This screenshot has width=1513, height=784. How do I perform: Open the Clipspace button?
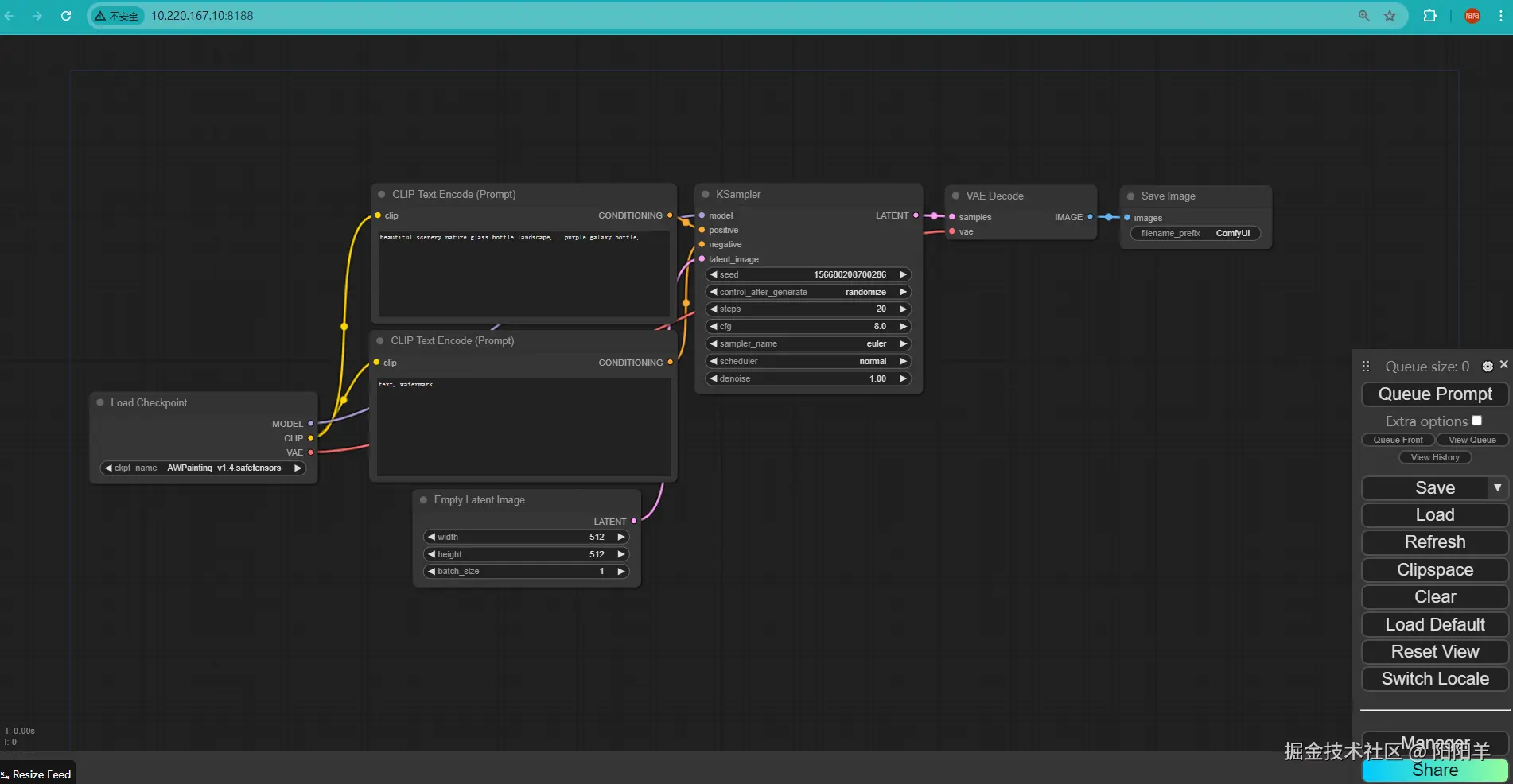coord(1435,570)
